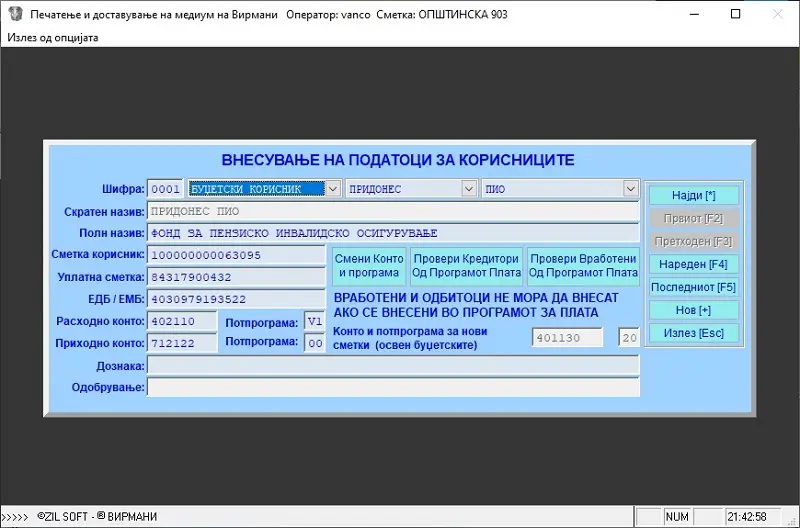Open the БУЏЕТСКИ КОРИСНИК dropdown arrow

(333, 189)
